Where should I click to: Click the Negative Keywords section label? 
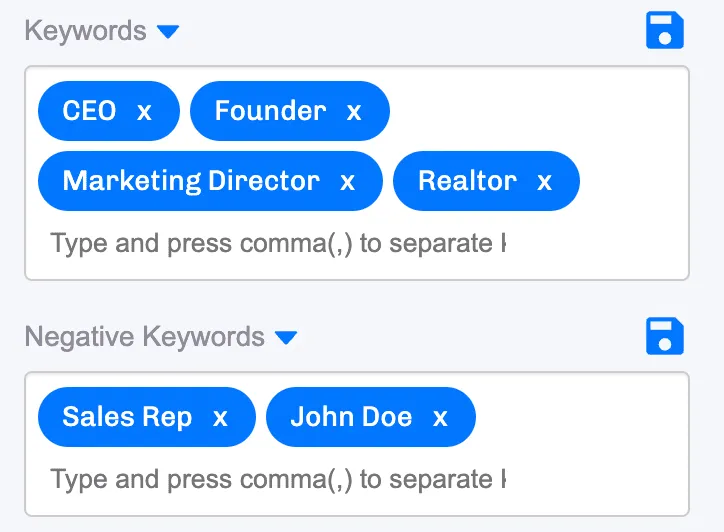coord(145,336)
